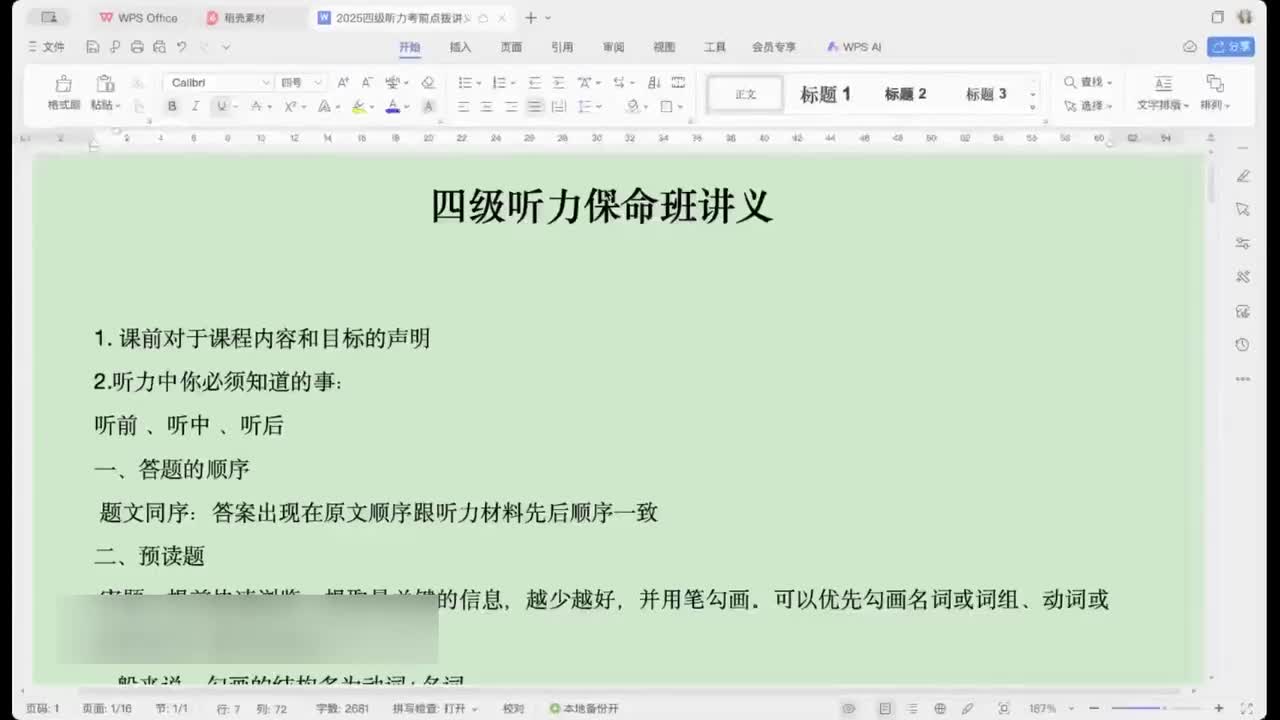Apply the blue font color A swatch
Viewport: 1280px width, 720px height.
393,106
